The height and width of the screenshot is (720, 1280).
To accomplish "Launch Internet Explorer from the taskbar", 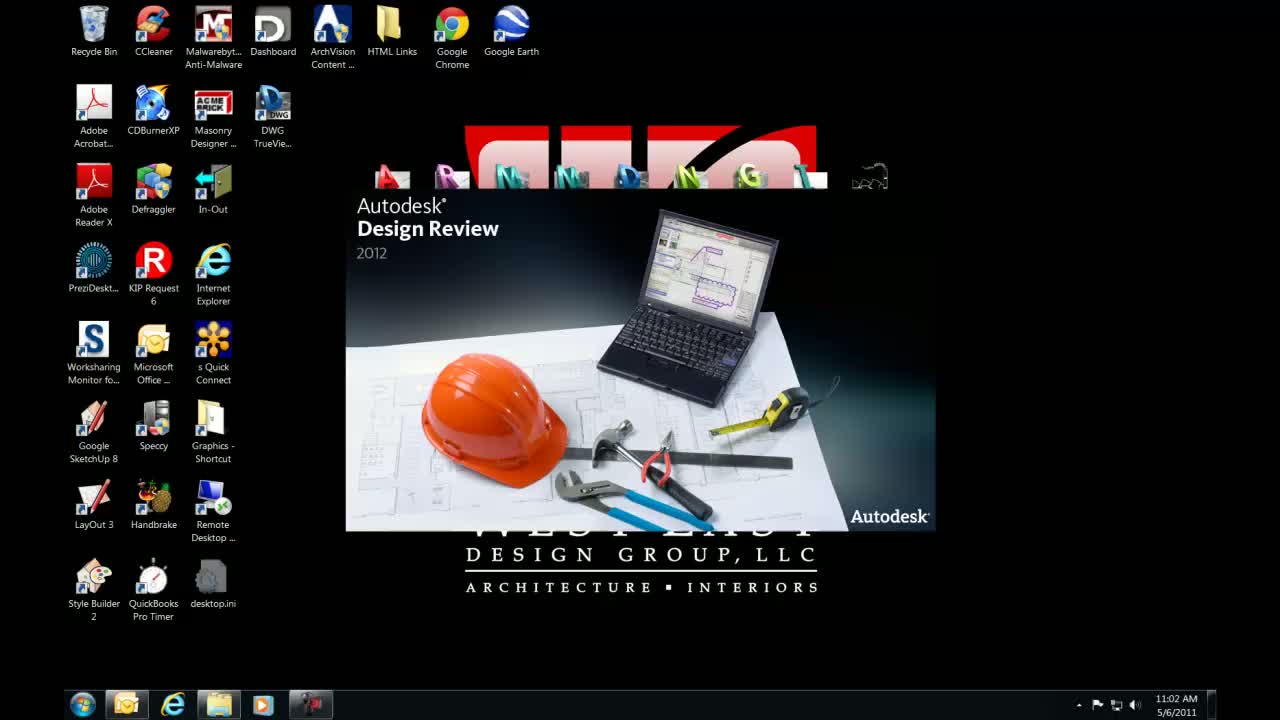I will coord(173,705).
